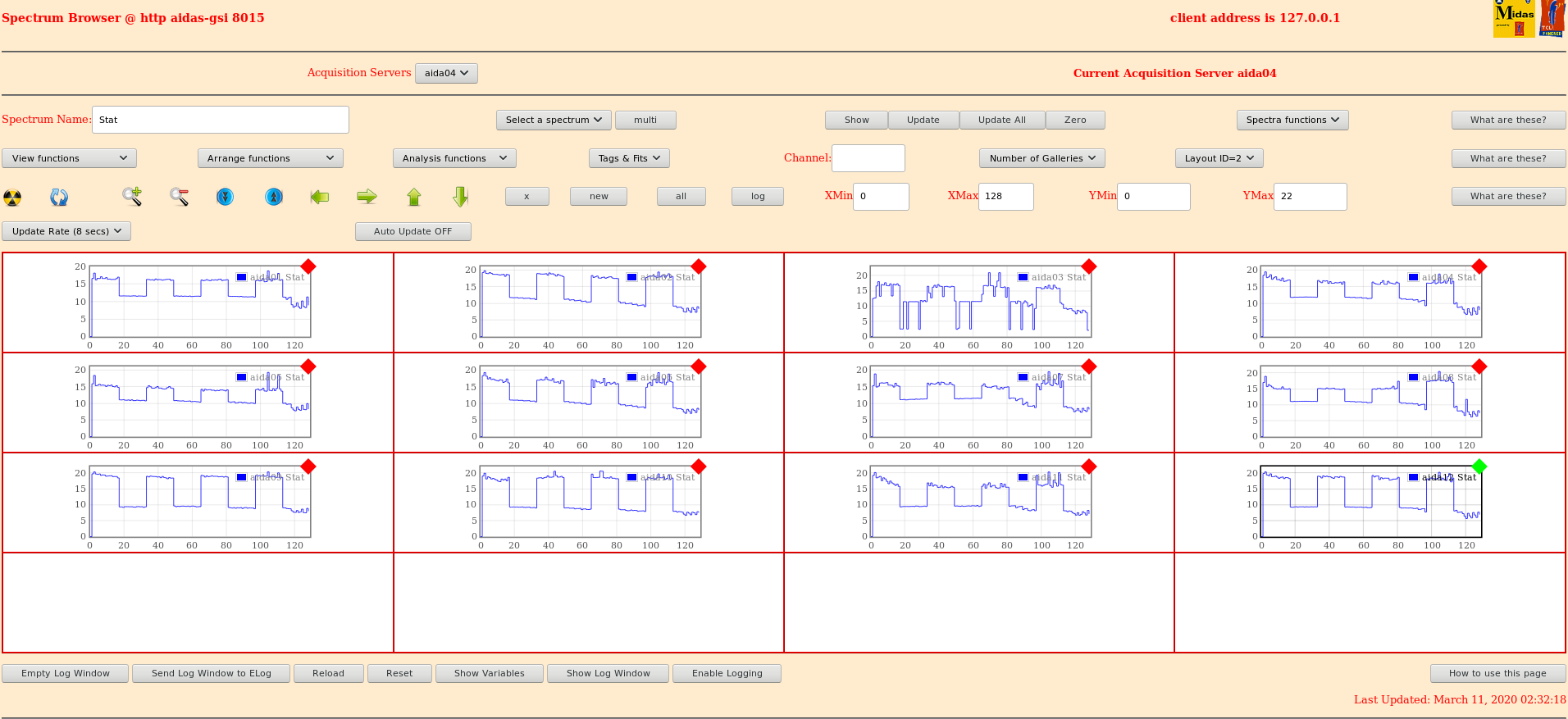Click the blue circular refresh arrows icon
The width and height of the screenshot is (1568, 719).
click(59, 197)
